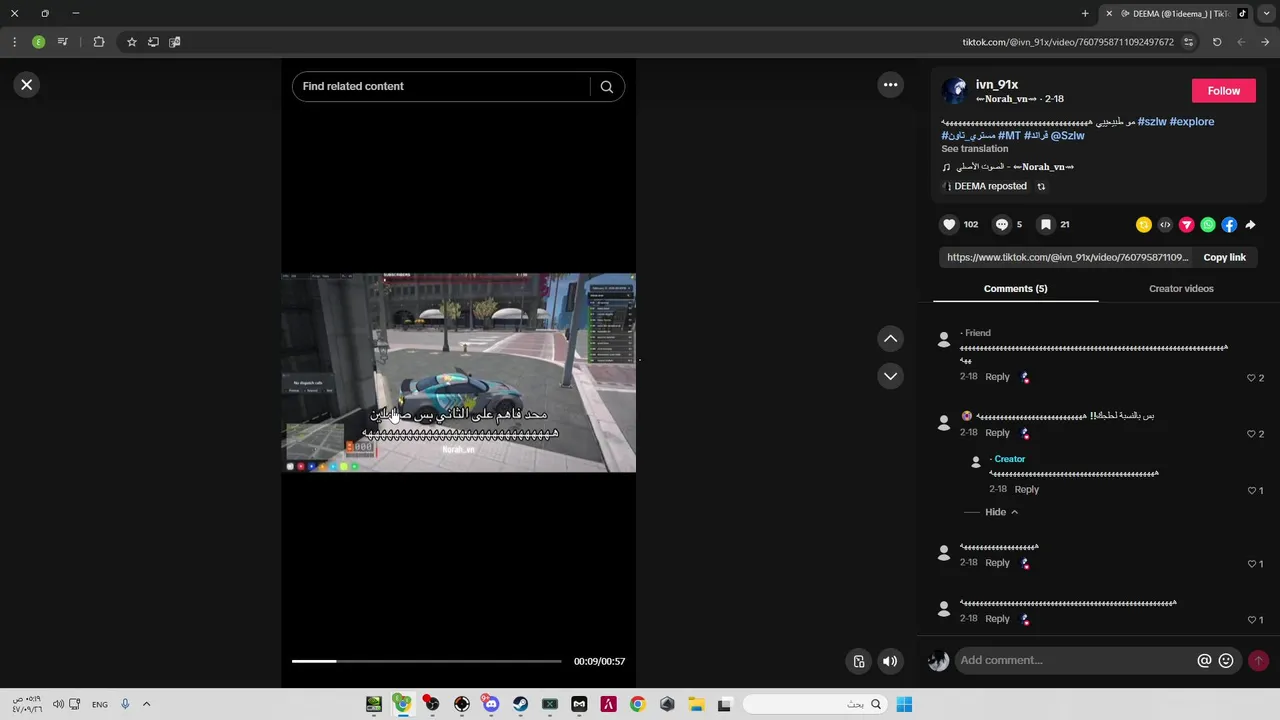Viewport: 1280px width, 720px height.
Task: Click the taskbar search box
Action: tap(815, 704)
